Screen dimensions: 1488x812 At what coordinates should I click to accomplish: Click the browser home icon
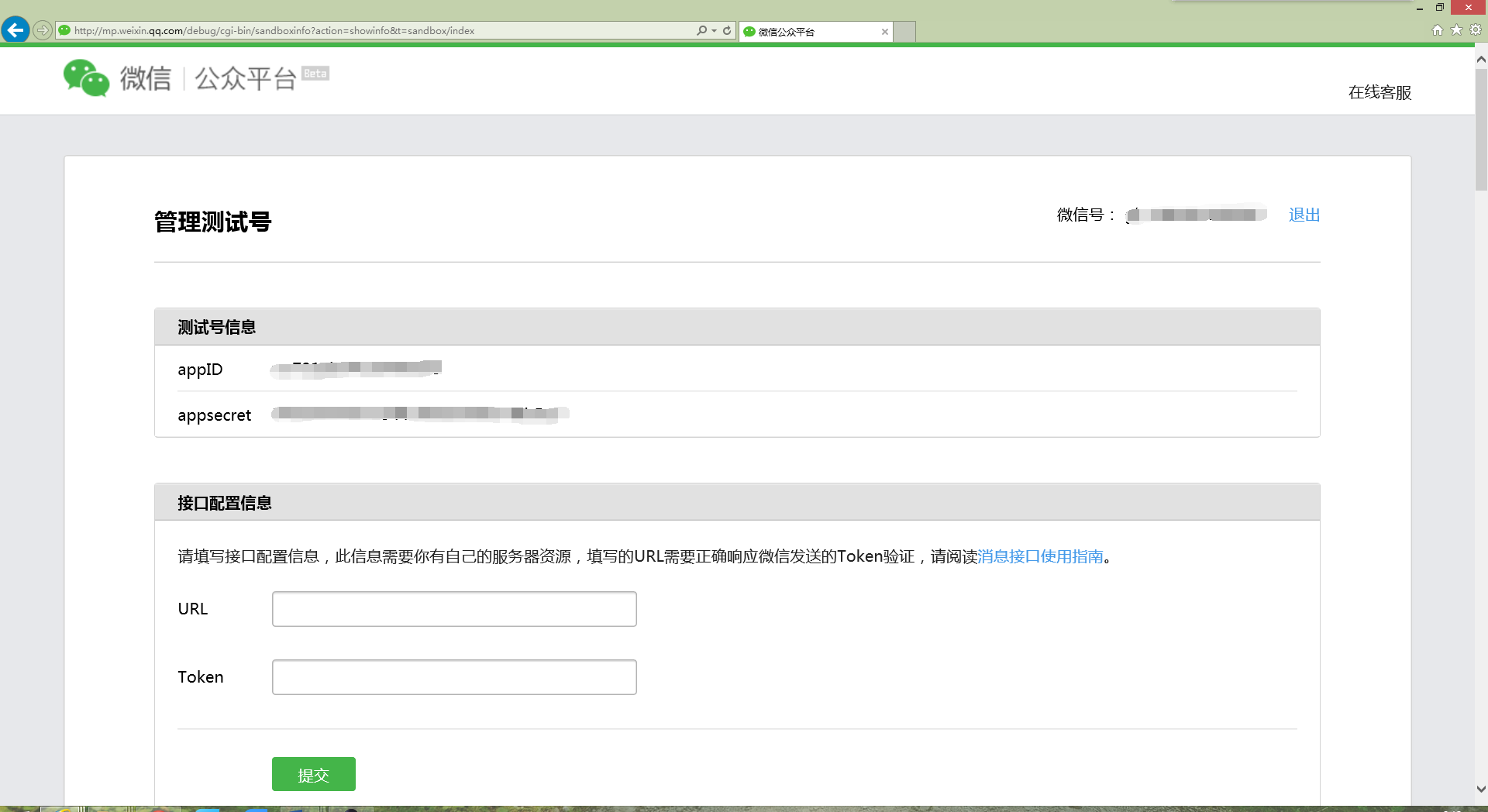click(1438, 30)
